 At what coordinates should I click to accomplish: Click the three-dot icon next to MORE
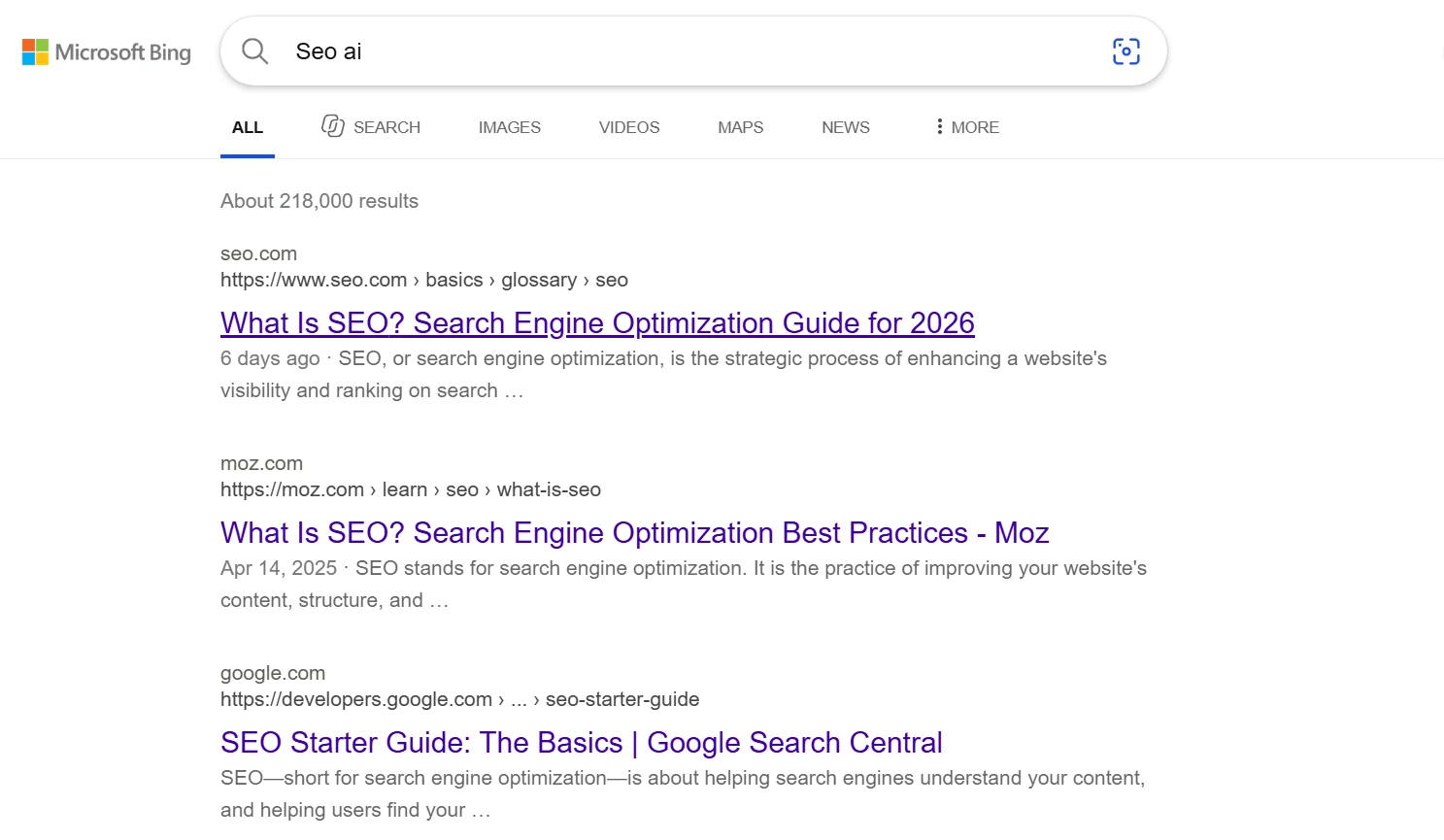pos(939,126)
